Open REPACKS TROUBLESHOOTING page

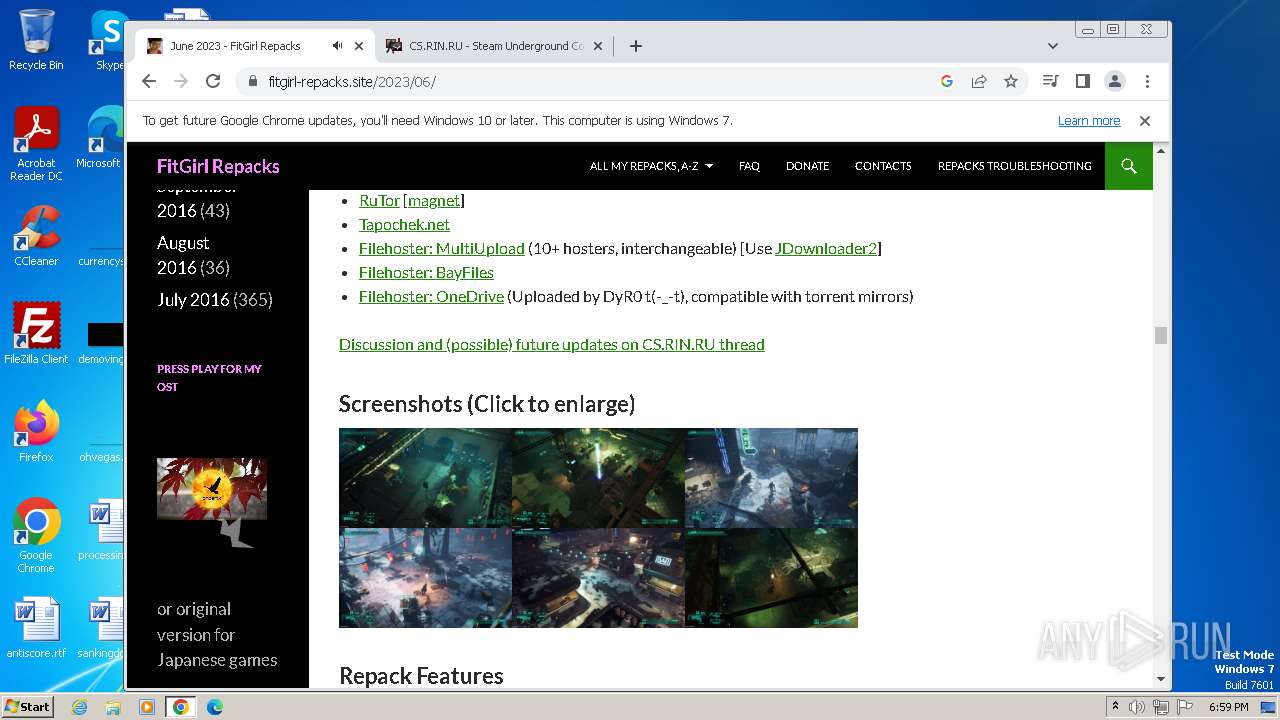pos(1014,166)
